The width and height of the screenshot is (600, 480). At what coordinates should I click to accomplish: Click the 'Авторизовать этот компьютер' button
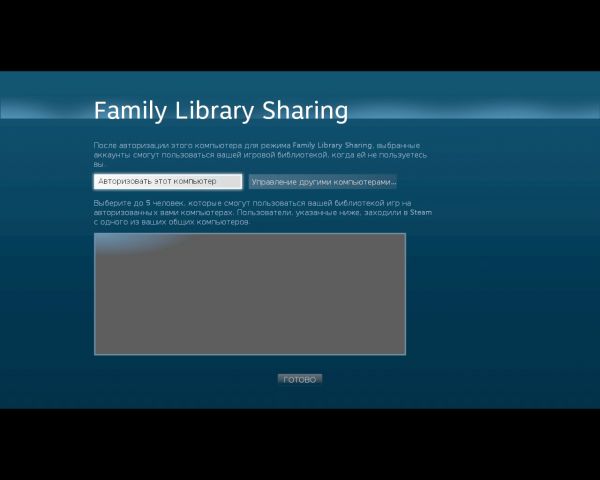tap(168, 182)
